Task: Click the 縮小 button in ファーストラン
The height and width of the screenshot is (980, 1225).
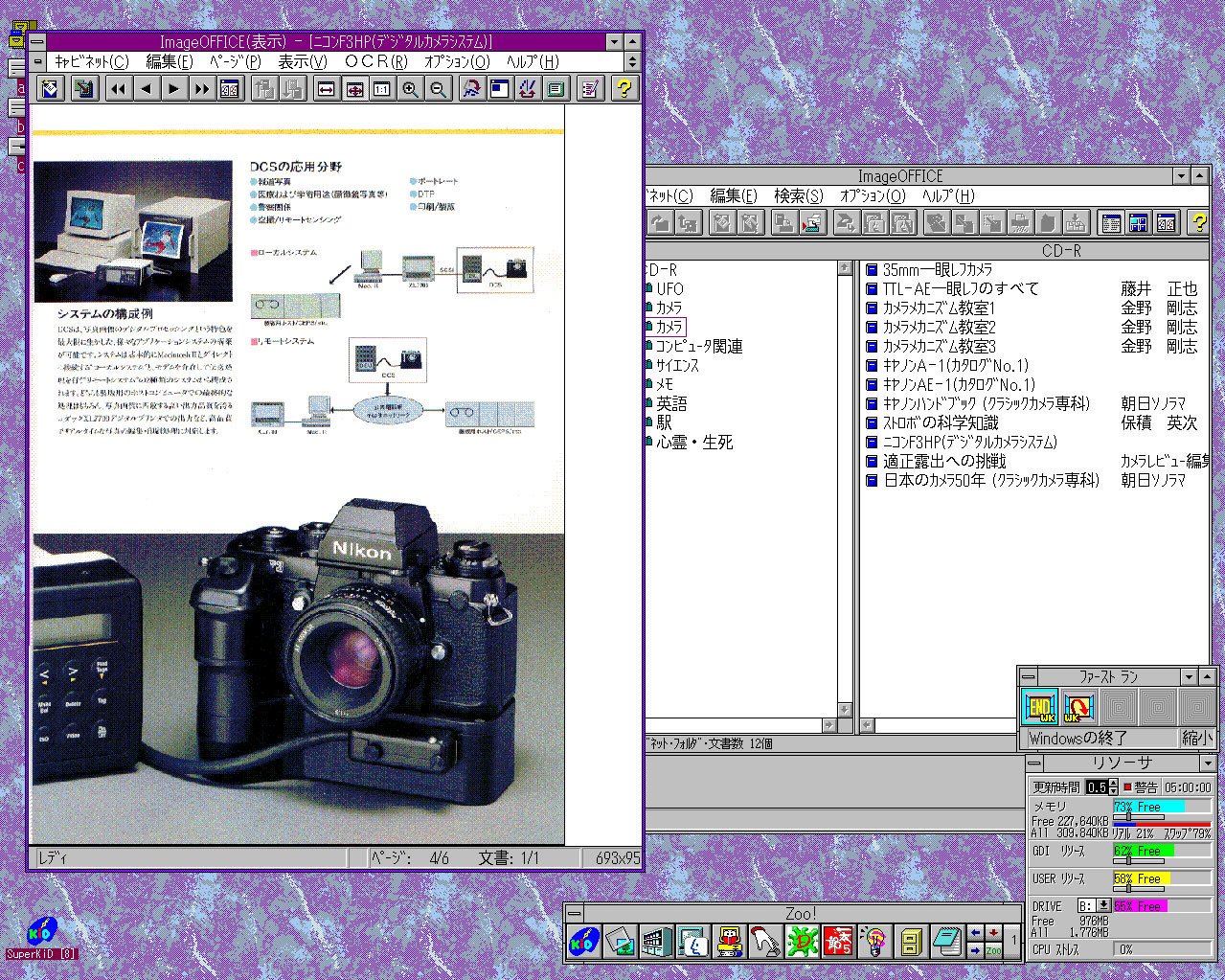Action: pos(1196,739)
